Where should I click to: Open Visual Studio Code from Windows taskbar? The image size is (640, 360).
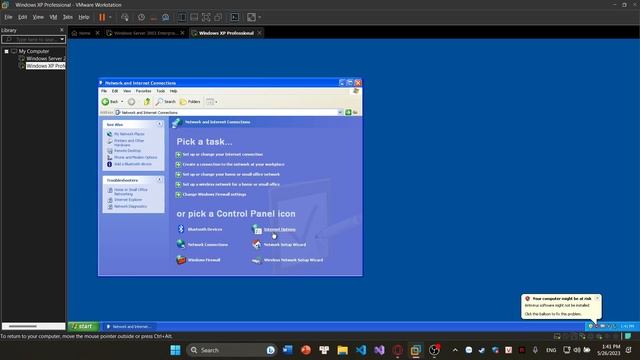(x=361, y=350)
